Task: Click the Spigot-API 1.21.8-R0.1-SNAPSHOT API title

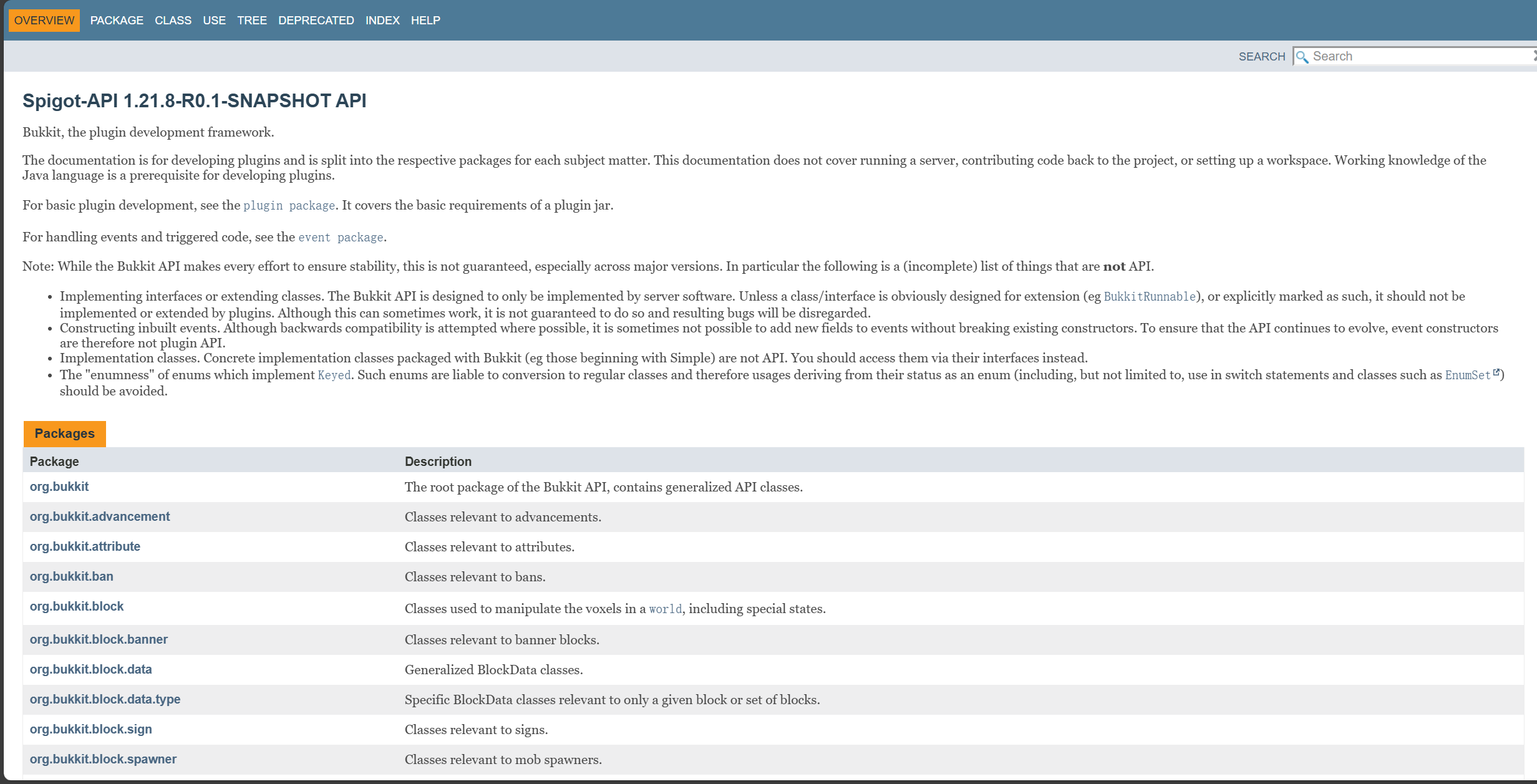Action: pyautogui.click(x=195, y=100)
